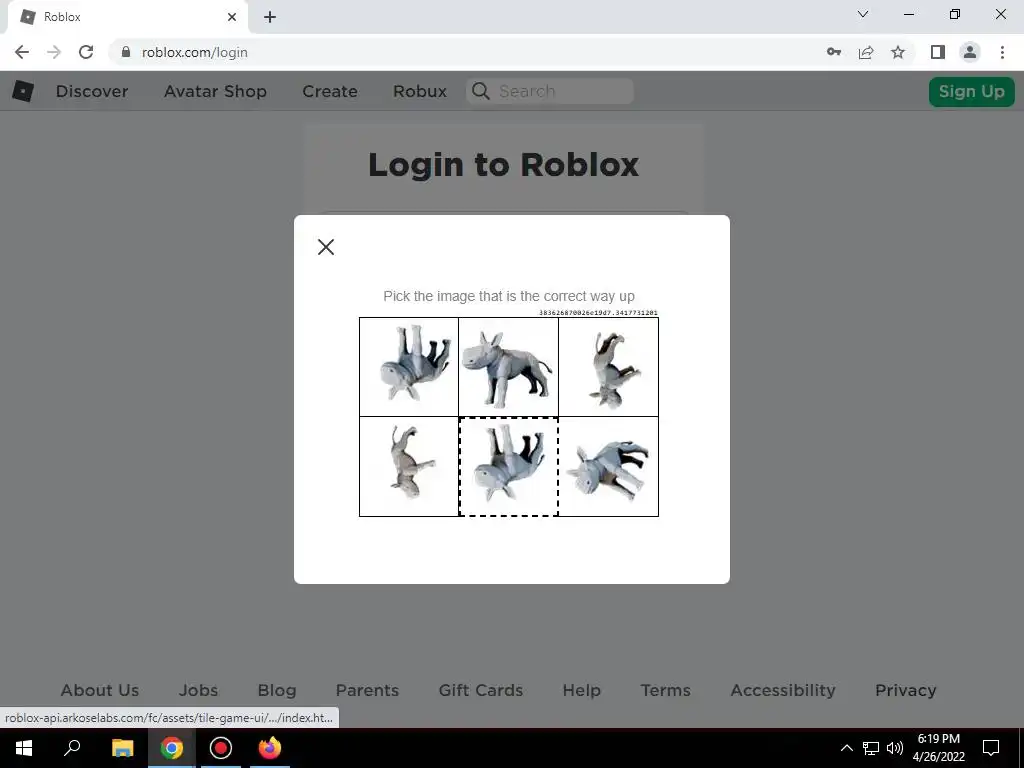Click the red record app taskbar icon
This screenshot has height=768, width=1024.
(x=221, y=748)
